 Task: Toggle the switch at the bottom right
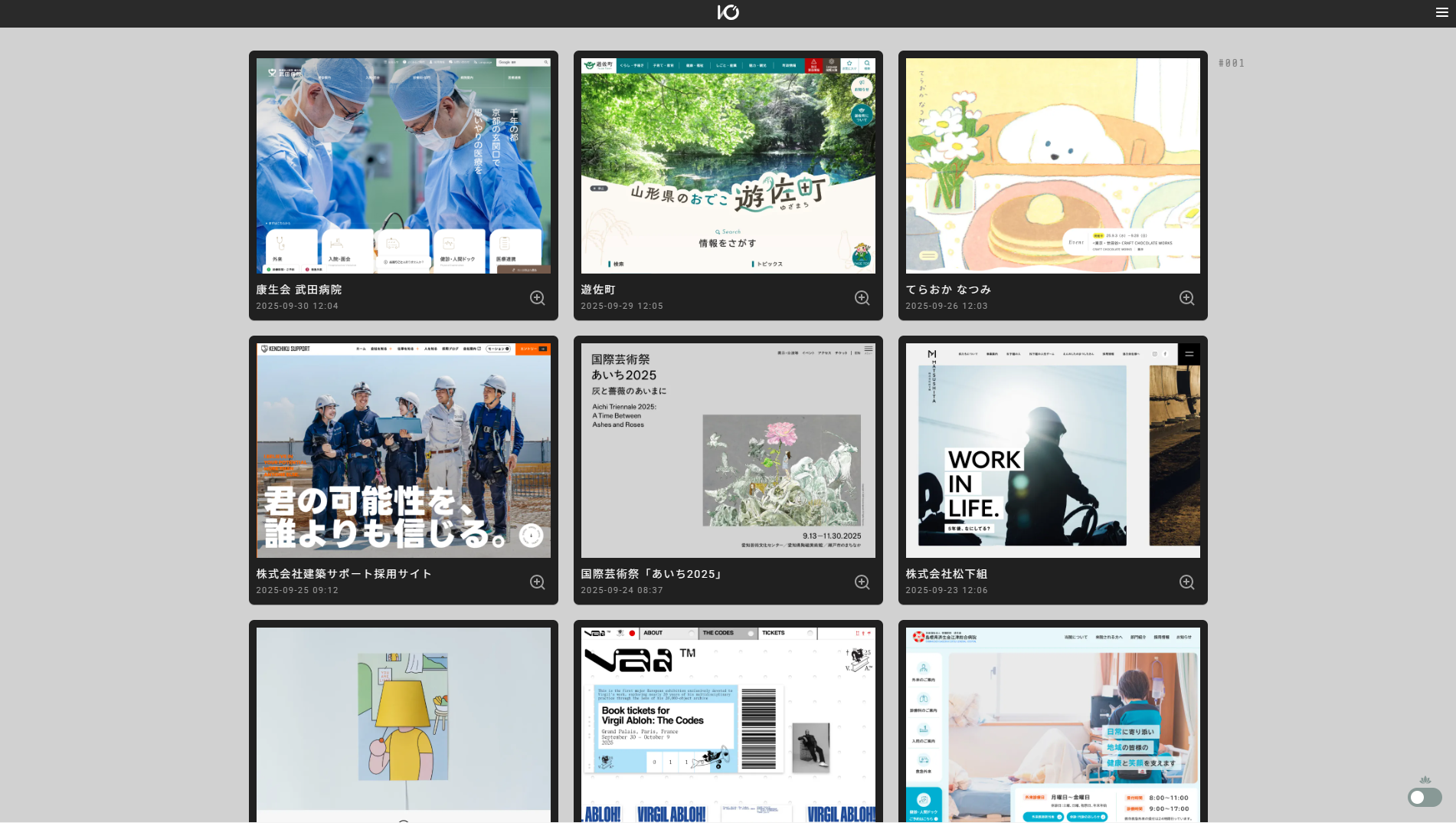coord(1425,798)
